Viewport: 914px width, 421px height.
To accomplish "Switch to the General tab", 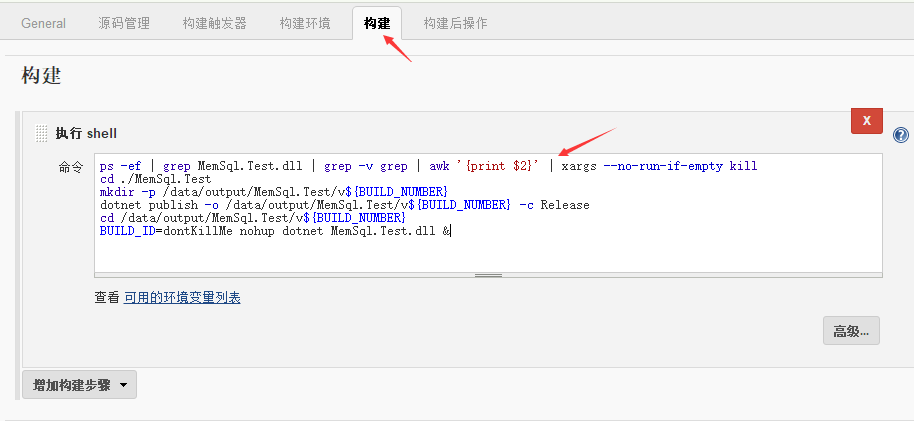I will [43, 23].
